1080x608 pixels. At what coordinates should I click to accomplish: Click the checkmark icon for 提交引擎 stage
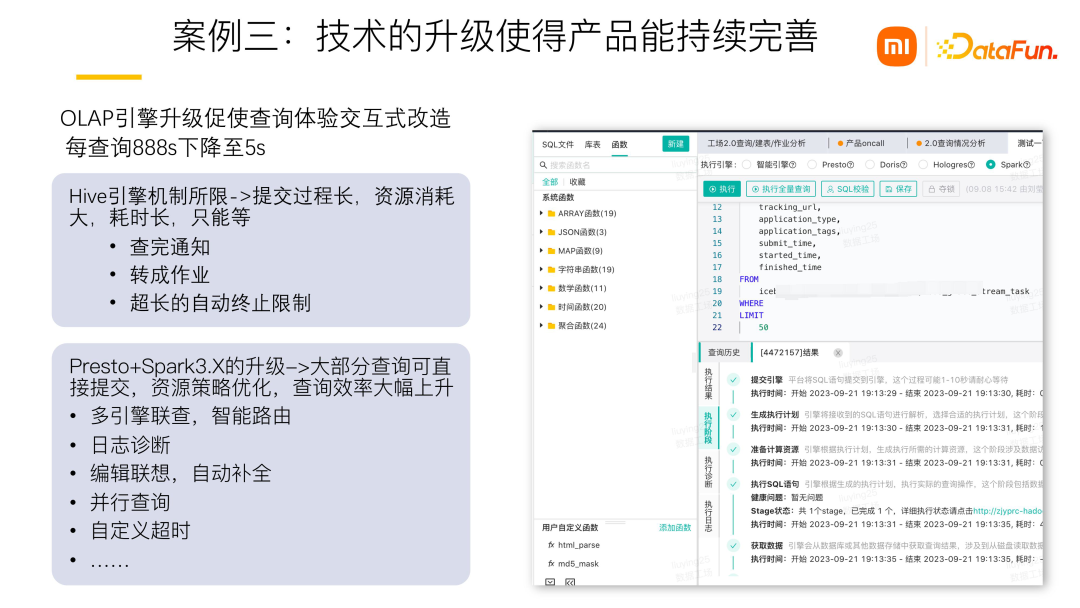[734, 379]
